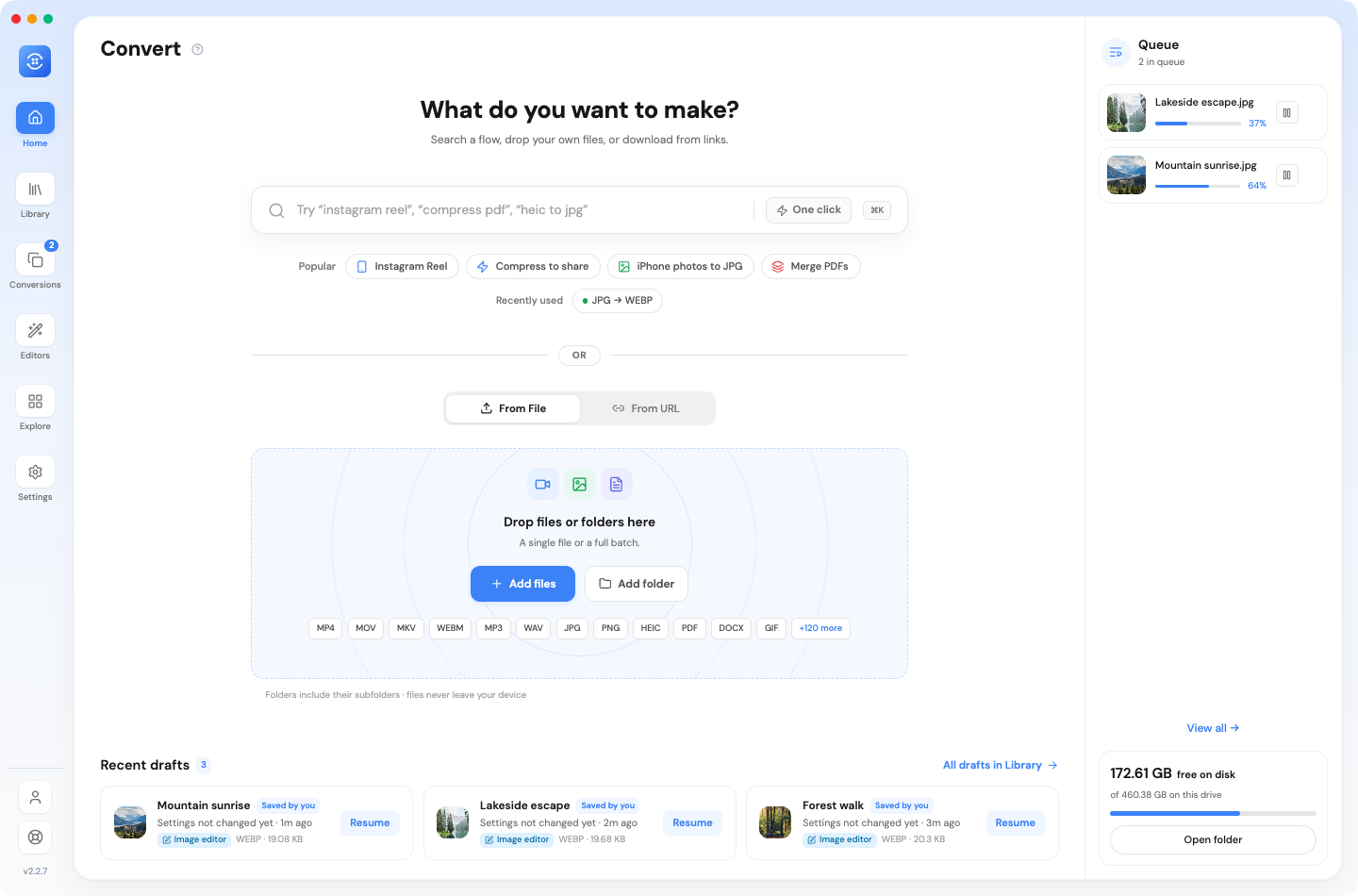This screenshot has height=896, width=1358.
Task: Click the Forest walk draft thumbnail
Action: 775,822
